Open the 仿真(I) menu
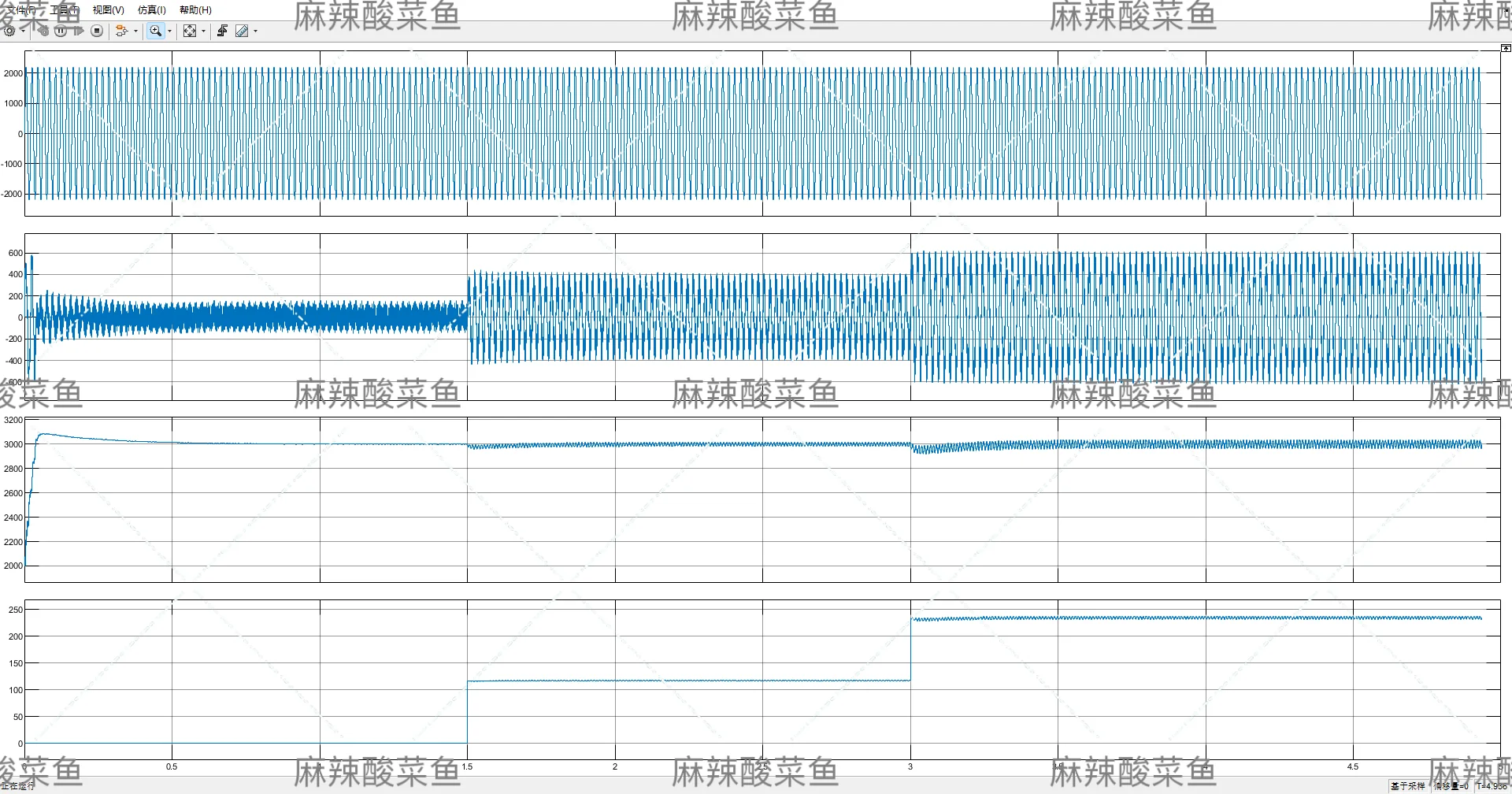 click(x=150, y=10)
